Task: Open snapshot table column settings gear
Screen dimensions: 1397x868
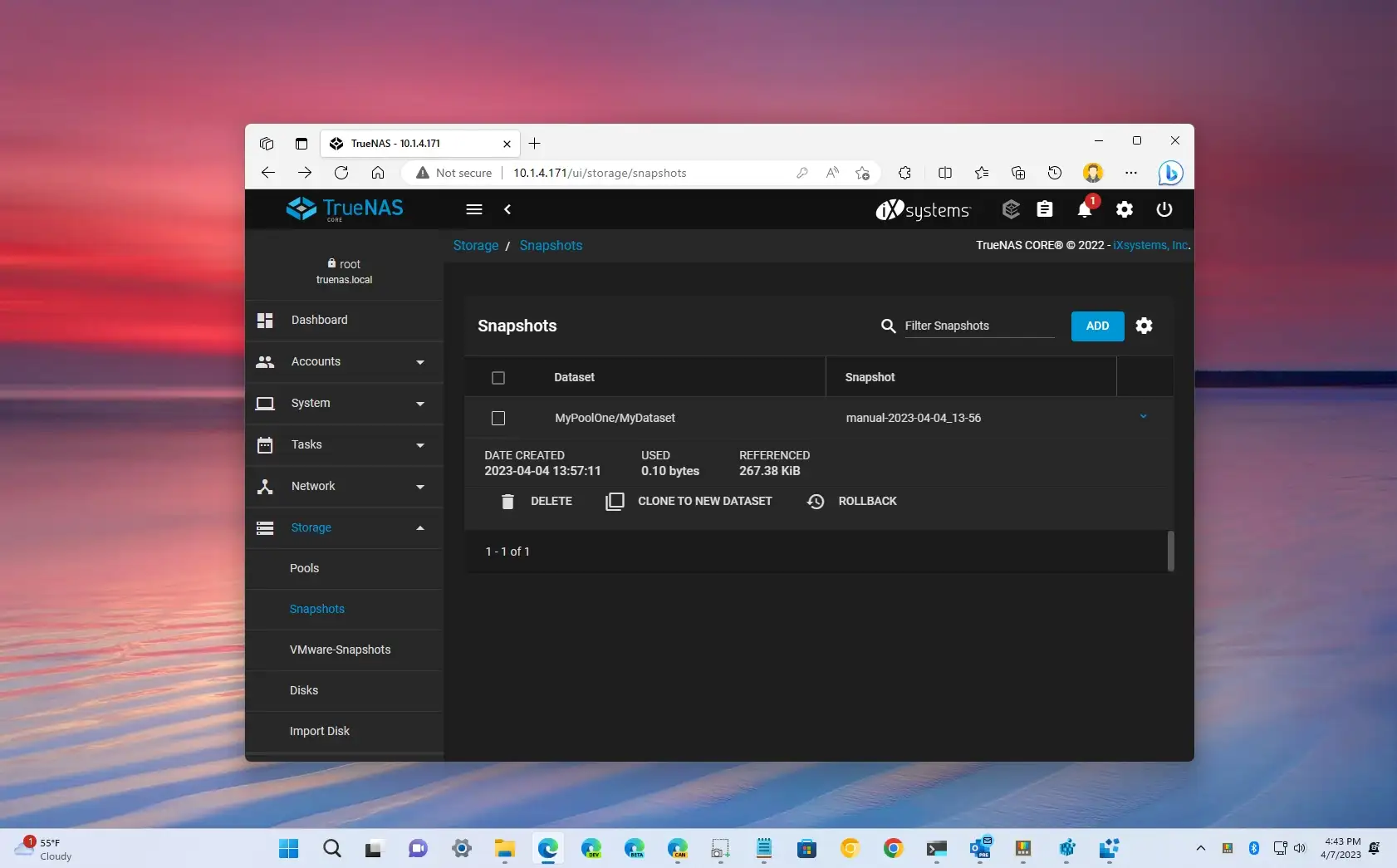Action: [1144, 326]
